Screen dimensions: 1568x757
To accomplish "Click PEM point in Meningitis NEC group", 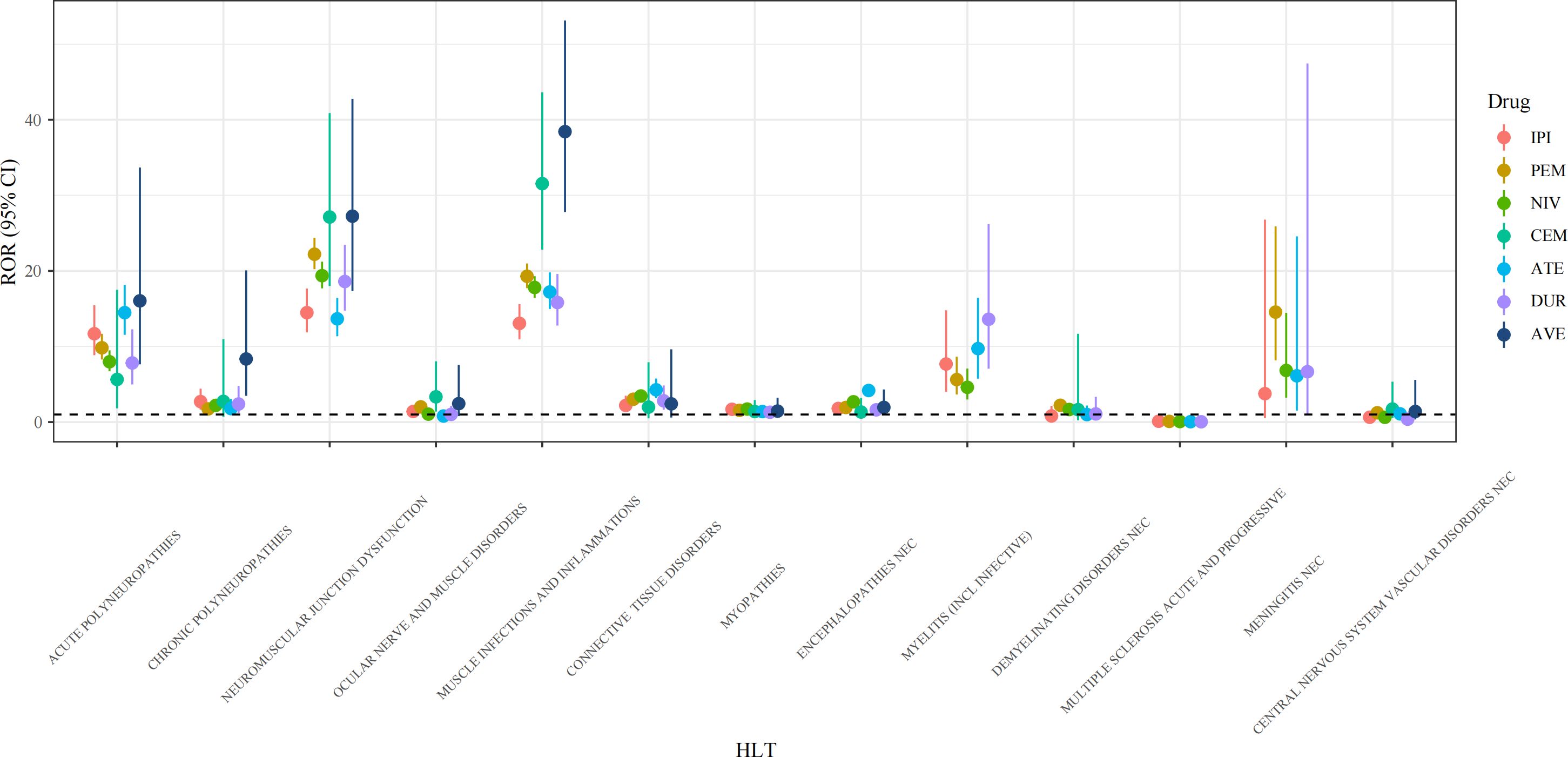I will point(1275,312).
